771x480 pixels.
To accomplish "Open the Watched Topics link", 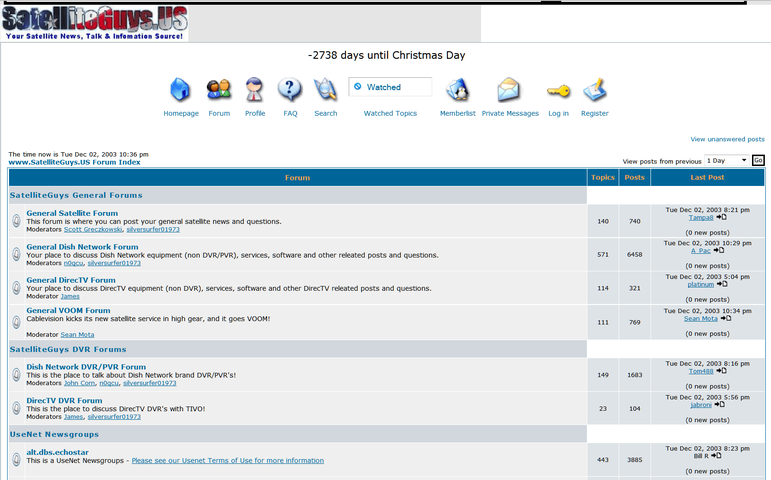I will tap(390, 113).
